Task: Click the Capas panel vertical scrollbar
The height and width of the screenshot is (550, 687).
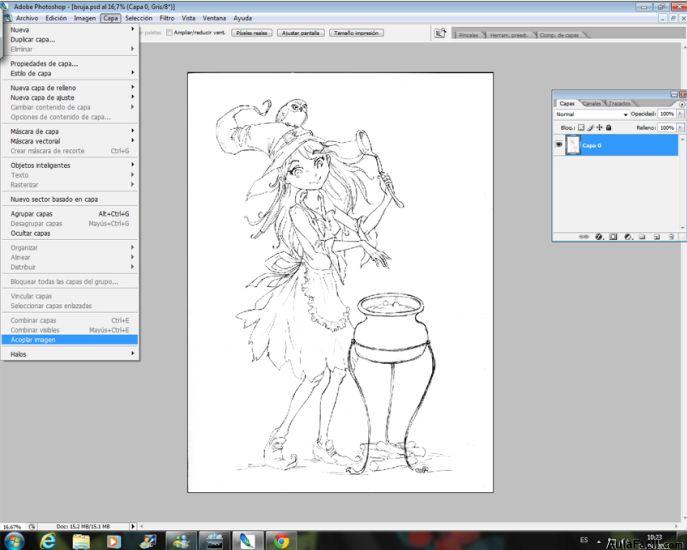Action: pyautogui.click(x=682, y=183)
